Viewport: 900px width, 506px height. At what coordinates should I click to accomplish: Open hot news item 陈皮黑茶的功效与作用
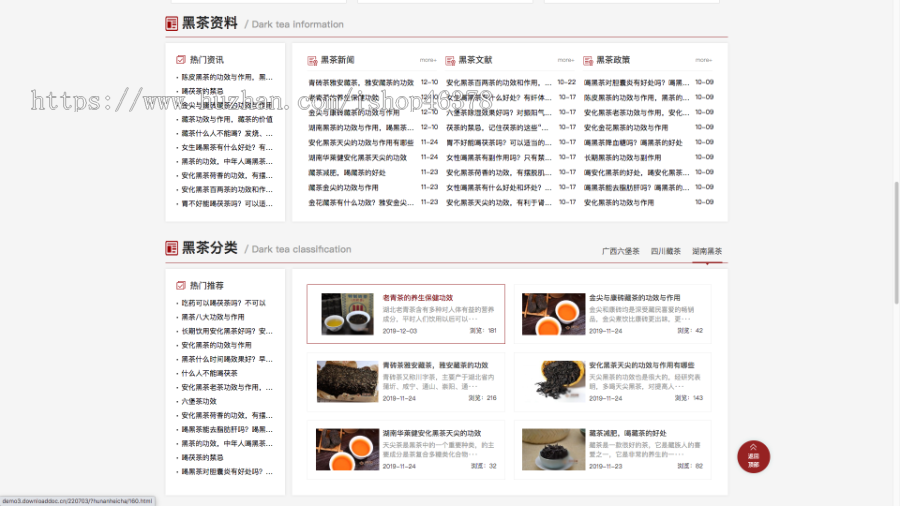pos(227,77)
